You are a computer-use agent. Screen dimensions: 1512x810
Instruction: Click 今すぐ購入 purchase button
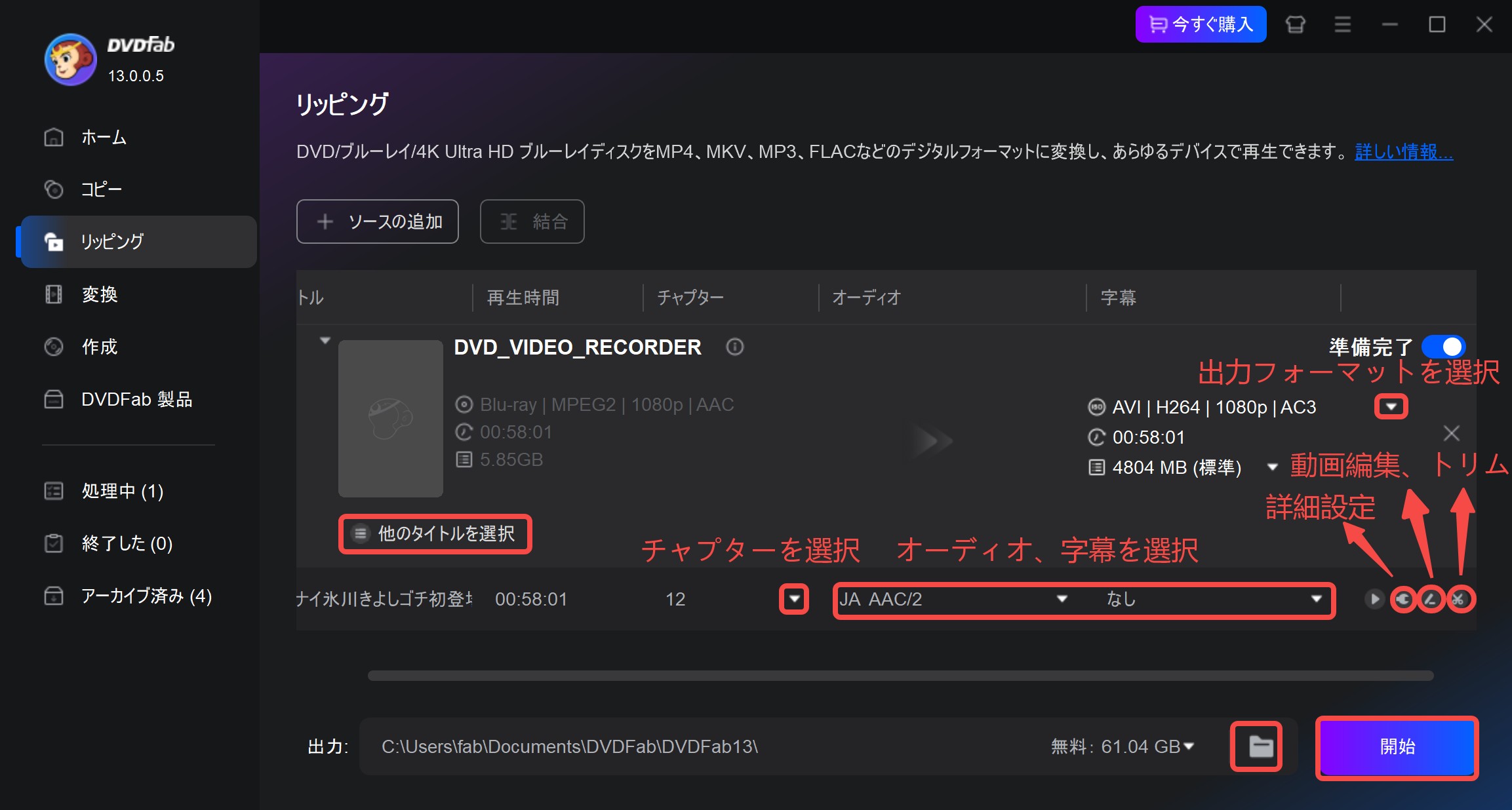(1201, 24)
